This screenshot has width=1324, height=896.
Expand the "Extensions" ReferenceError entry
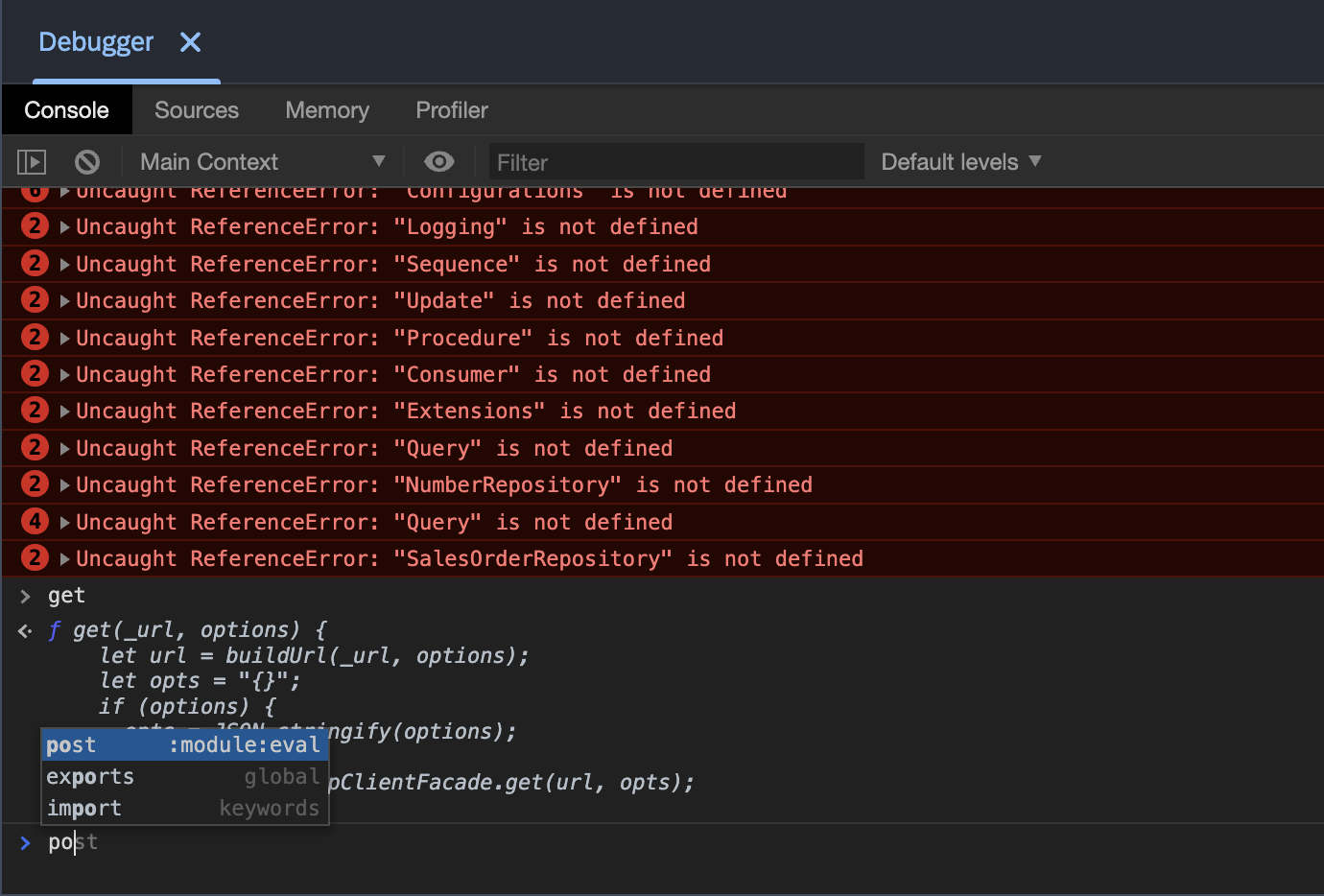pos(65,412)
